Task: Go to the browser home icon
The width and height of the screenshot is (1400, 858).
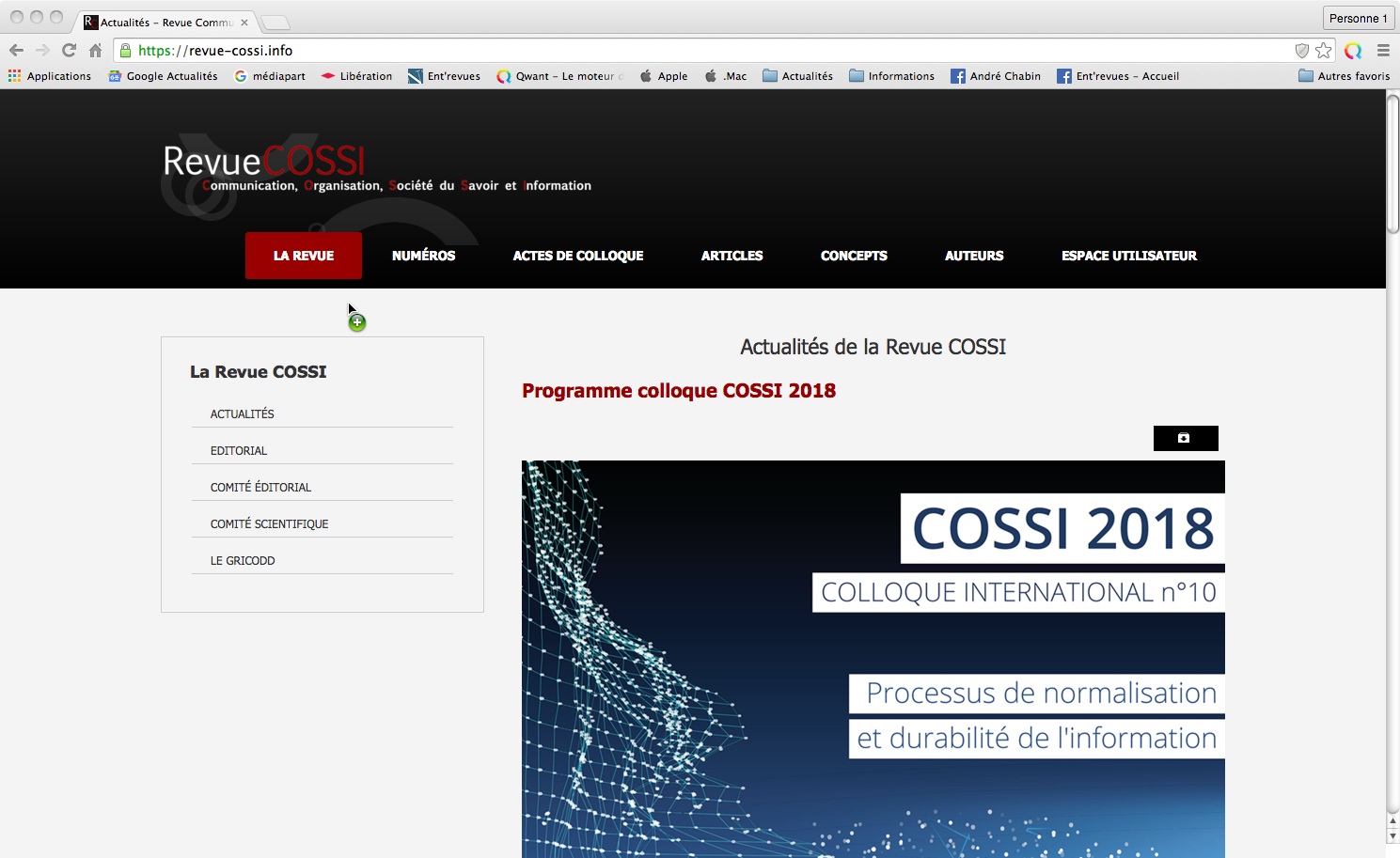Action: click(95, 51)
